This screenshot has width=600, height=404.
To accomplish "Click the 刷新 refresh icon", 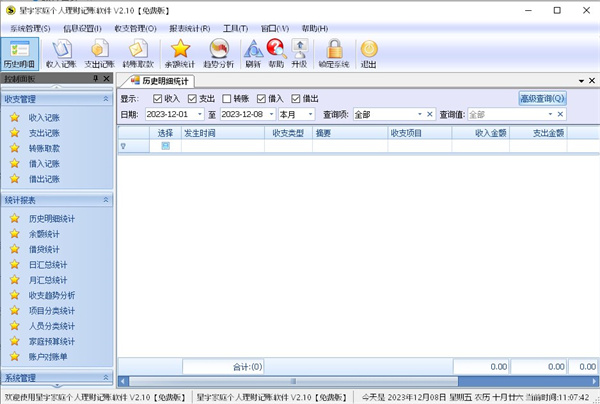I will pos(253,53).
